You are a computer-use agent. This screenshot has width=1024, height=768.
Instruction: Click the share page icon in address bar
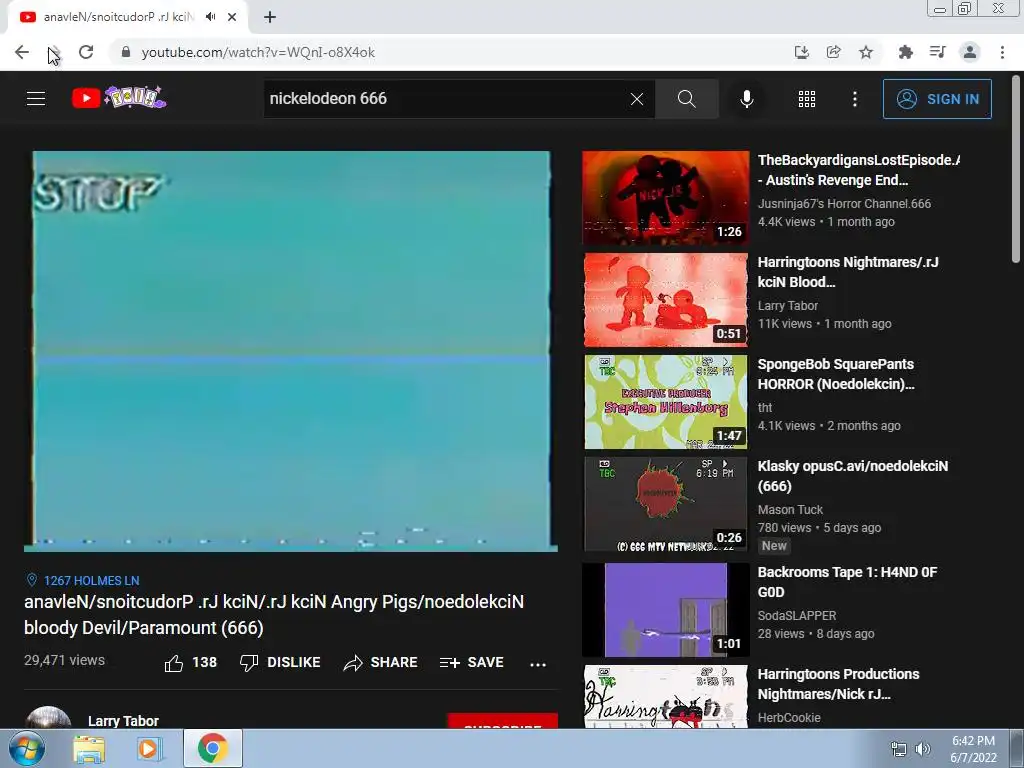pos(833,52)
